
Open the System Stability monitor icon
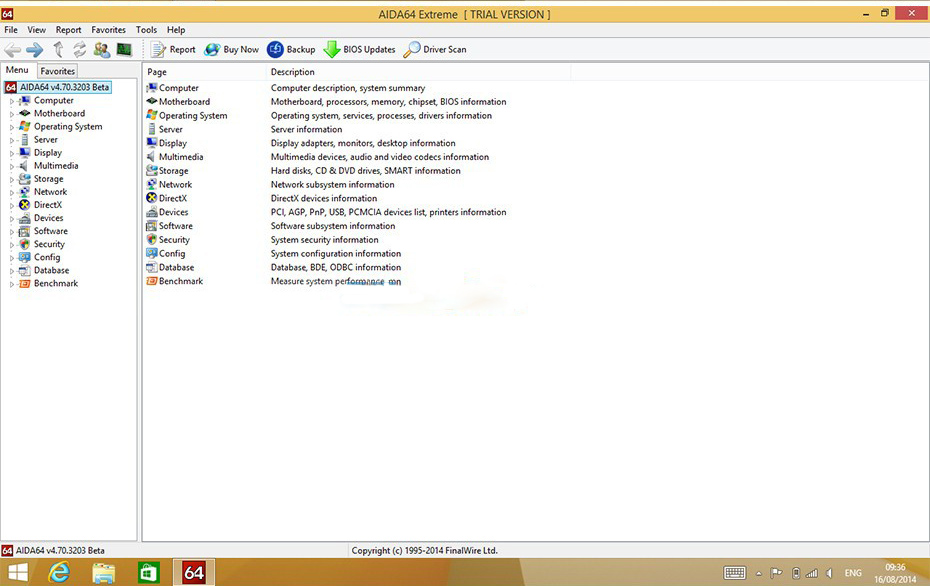124,50
